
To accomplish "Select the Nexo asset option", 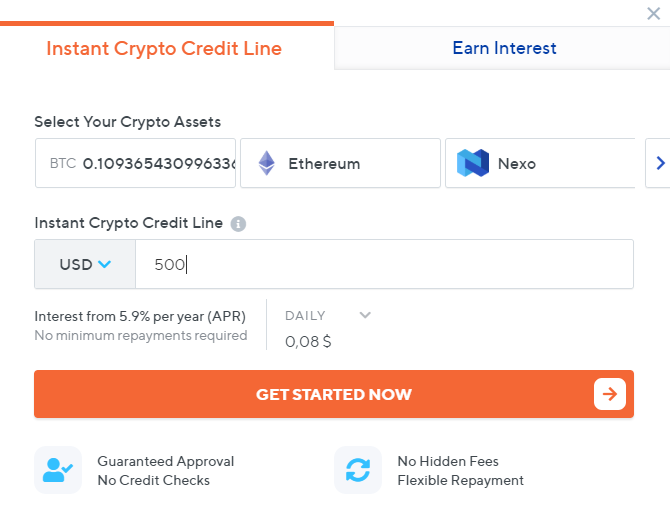I will (x=540, y=163).
